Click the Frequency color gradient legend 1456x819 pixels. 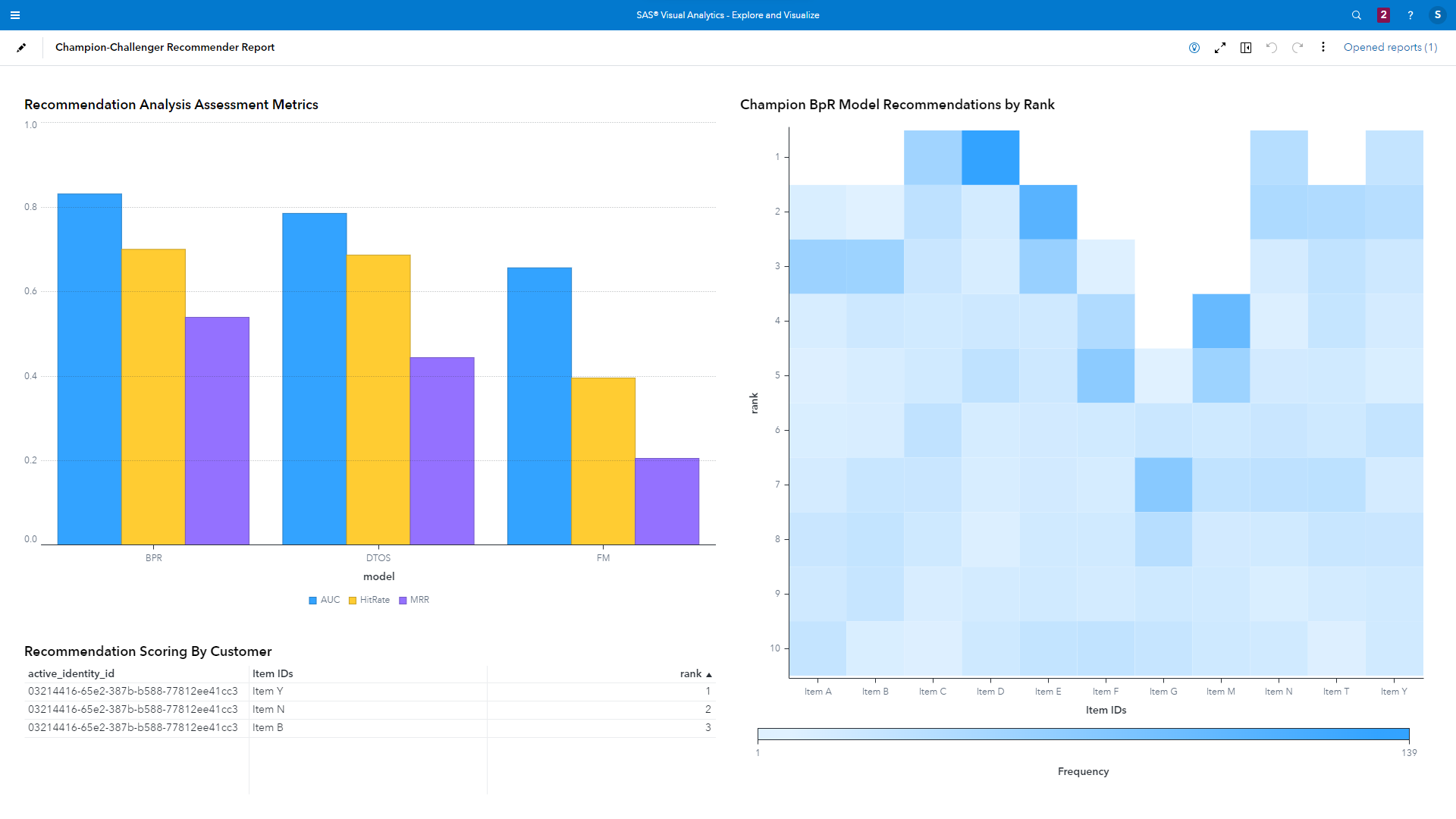pyautogui.click(x=1083, y=733)
